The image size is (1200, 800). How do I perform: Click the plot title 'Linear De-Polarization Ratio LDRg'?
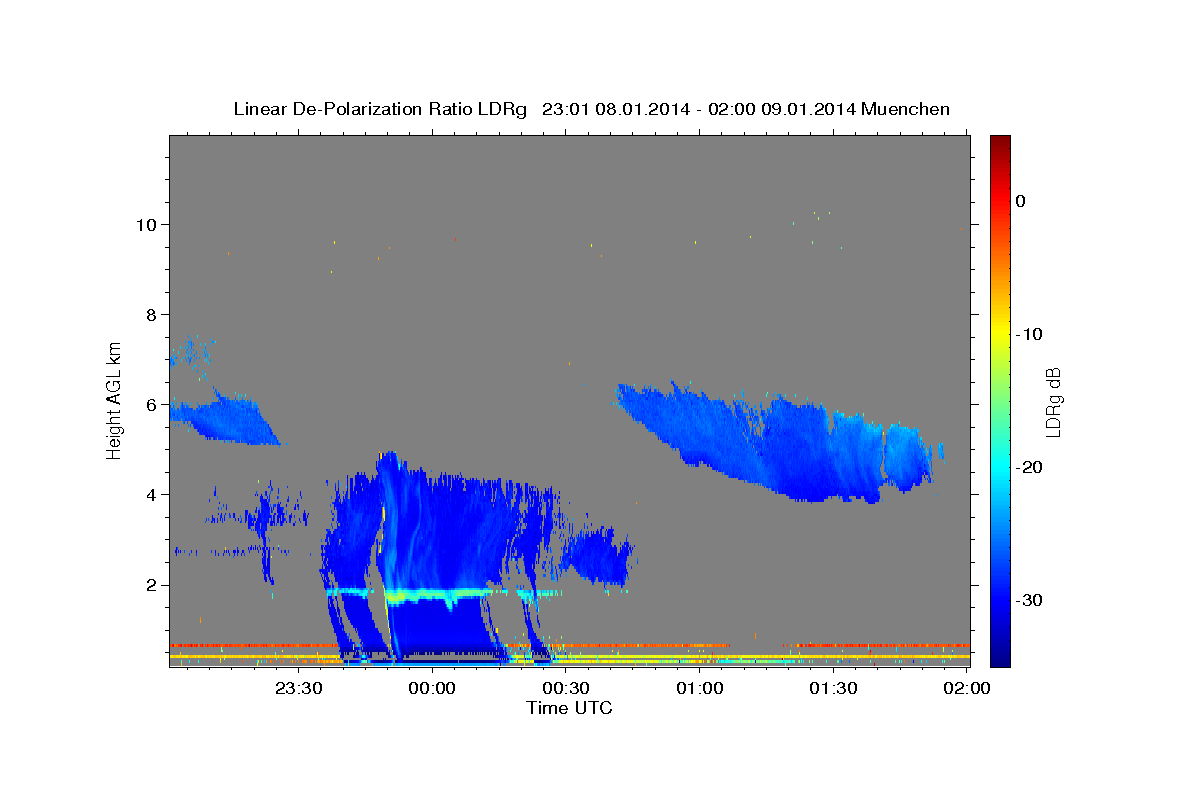pos(379,109)
